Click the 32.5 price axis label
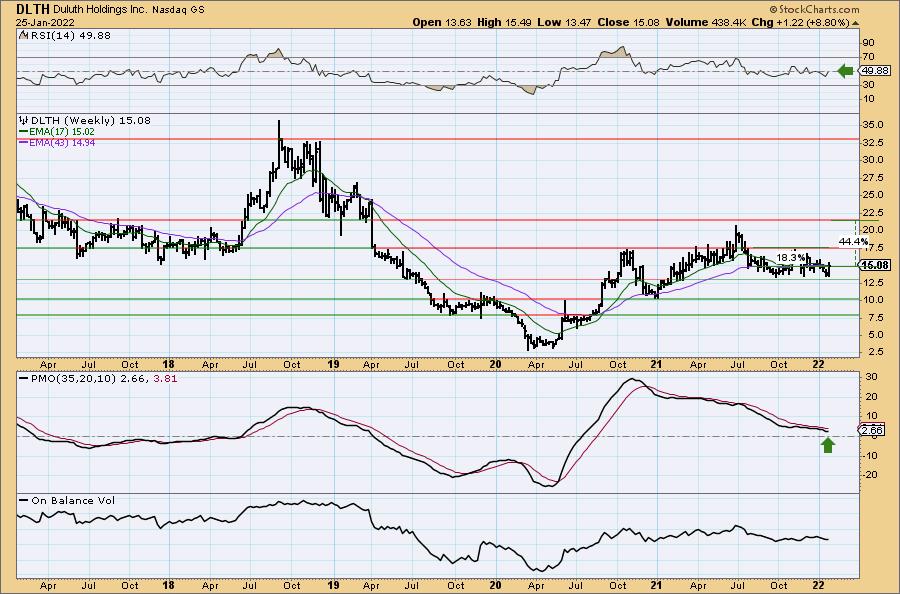 872,142
